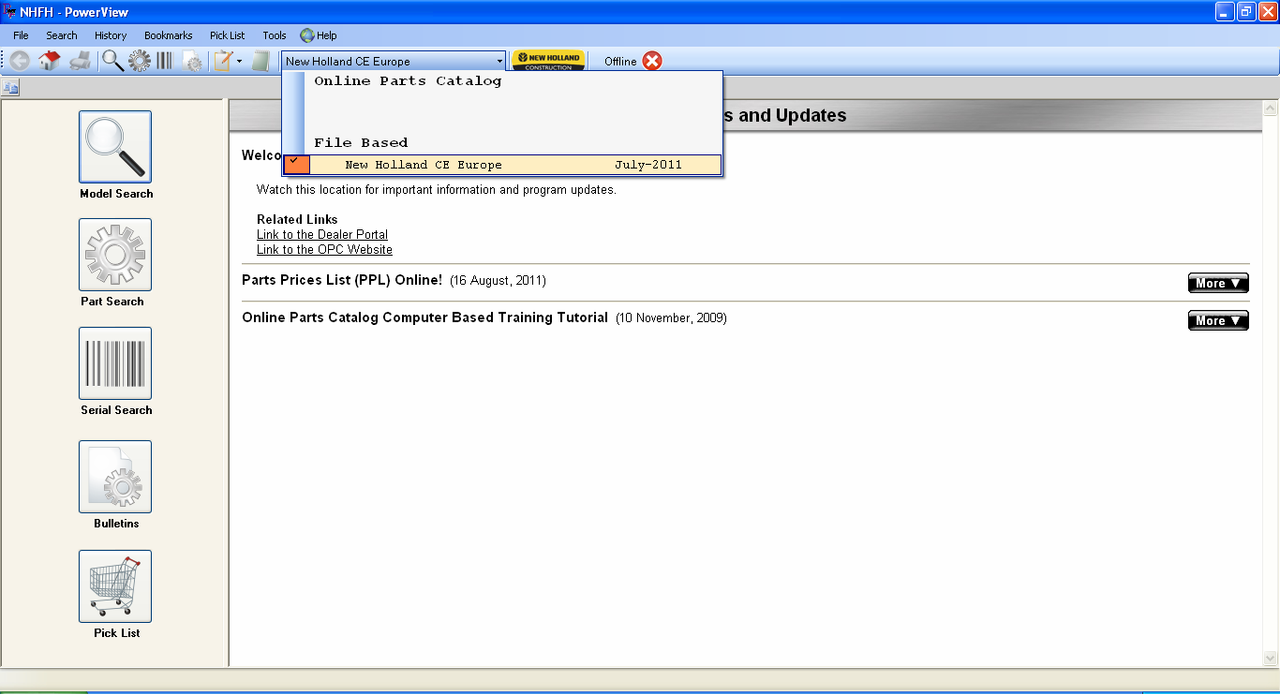Open the Pick List shopping cart button

click(115, 586)
